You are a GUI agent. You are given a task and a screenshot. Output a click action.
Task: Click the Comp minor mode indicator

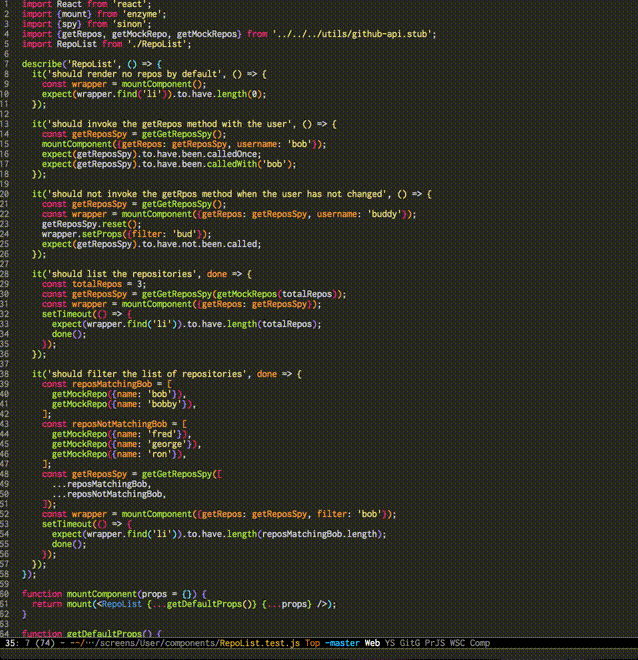[x=481, y=642]
